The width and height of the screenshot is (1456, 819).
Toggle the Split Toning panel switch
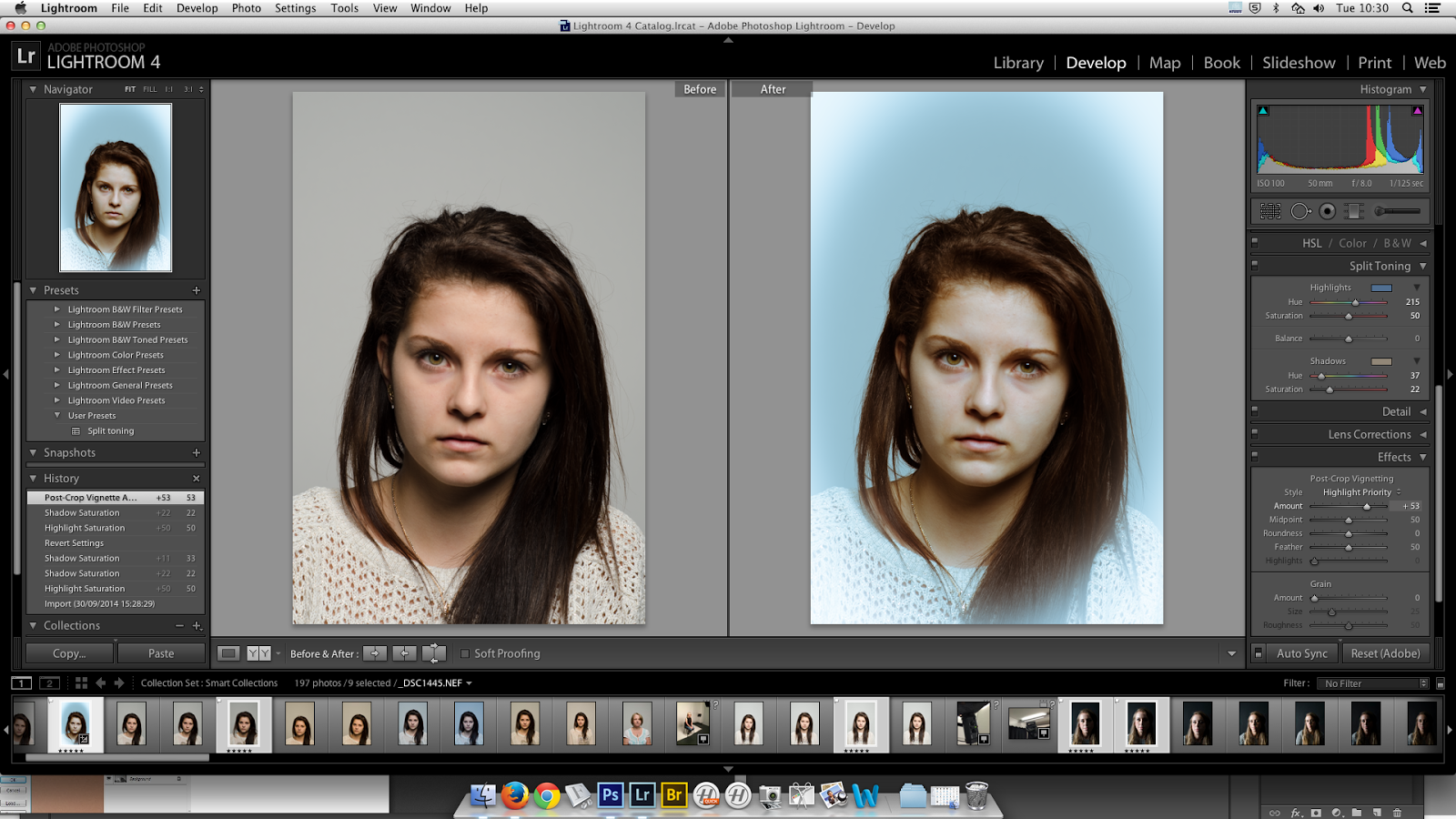(x=1255, y=266)
